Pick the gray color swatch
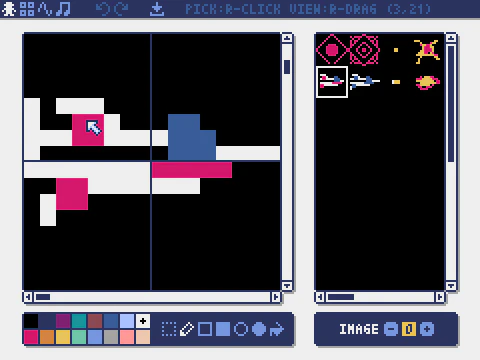 111,337
